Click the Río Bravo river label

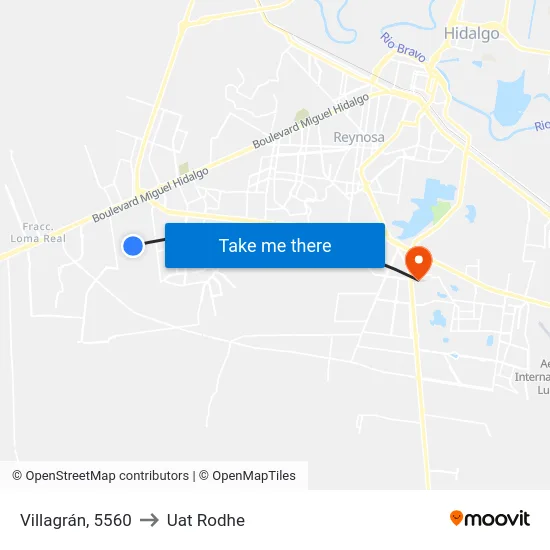[x=403, y=47]
